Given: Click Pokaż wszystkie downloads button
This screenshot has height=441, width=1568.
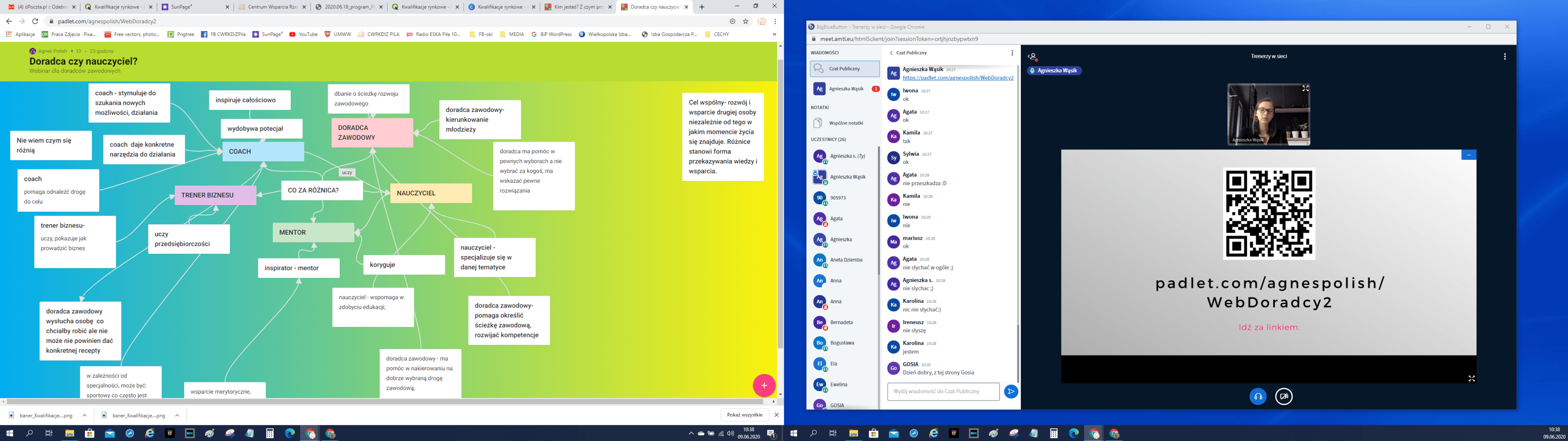Looking at the screenshot, I should point(744,415).
